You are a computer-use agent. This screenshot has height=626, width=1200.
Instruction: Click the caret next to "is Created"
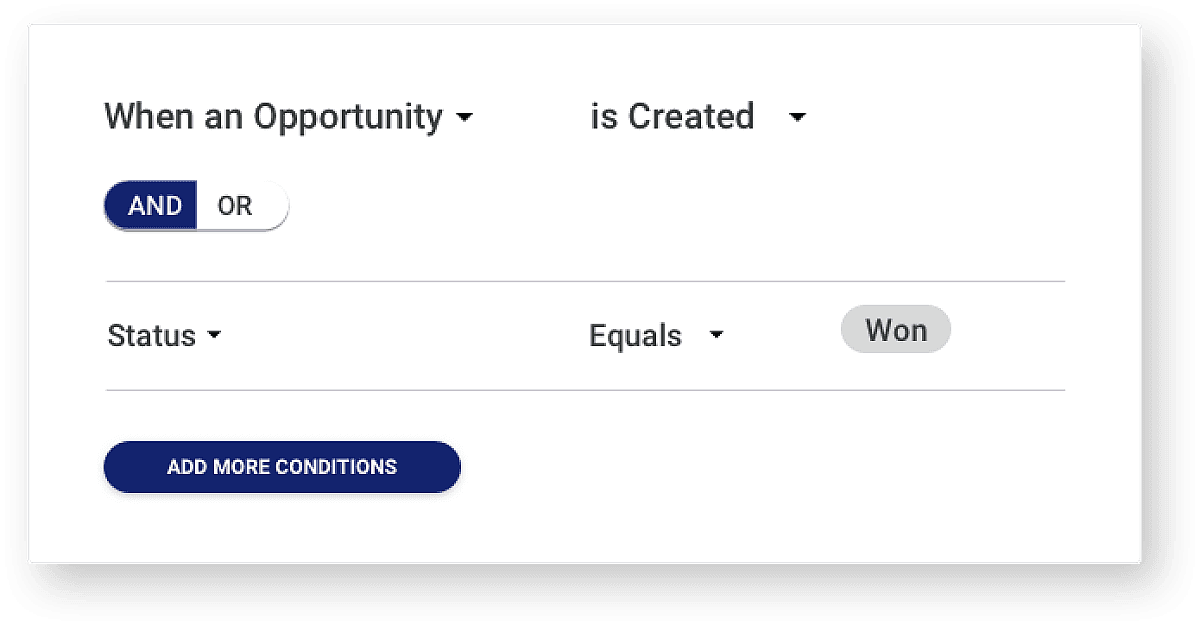797,118
